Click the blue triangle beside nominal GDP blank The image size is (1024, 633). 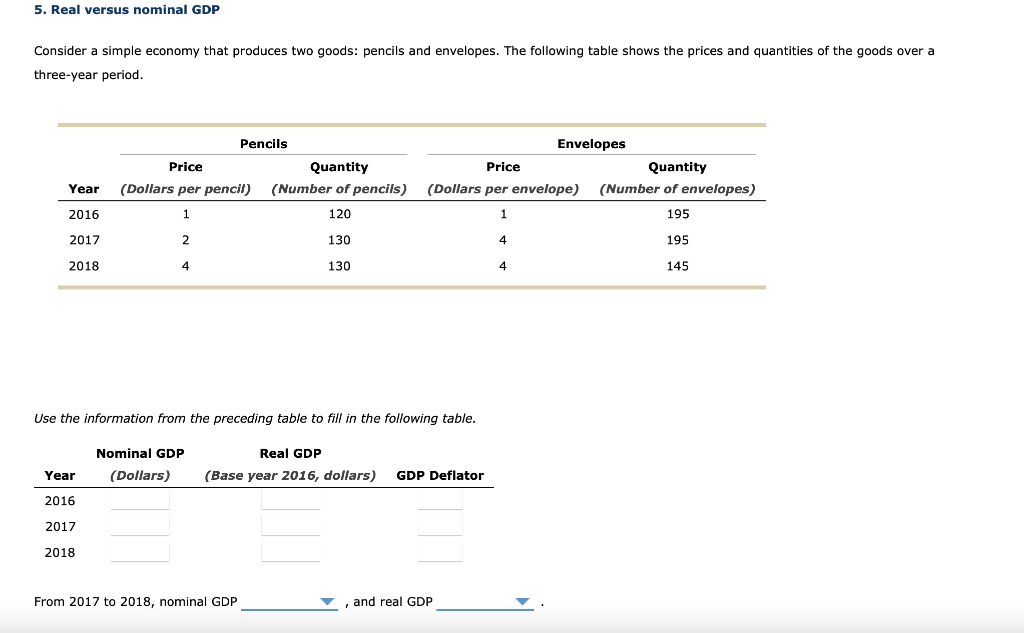(329, 601)
